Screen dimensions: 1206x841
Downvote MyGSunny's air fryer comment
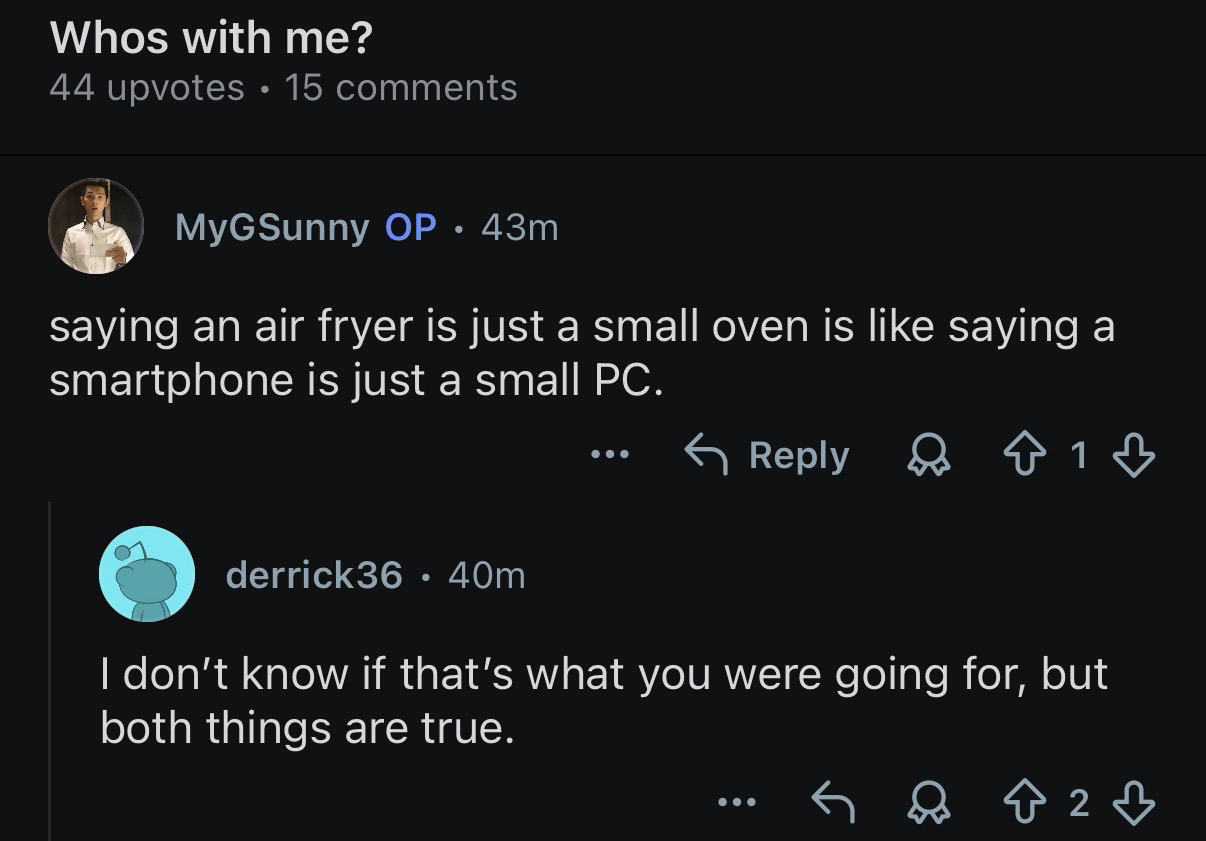[x=1134, y=457]
